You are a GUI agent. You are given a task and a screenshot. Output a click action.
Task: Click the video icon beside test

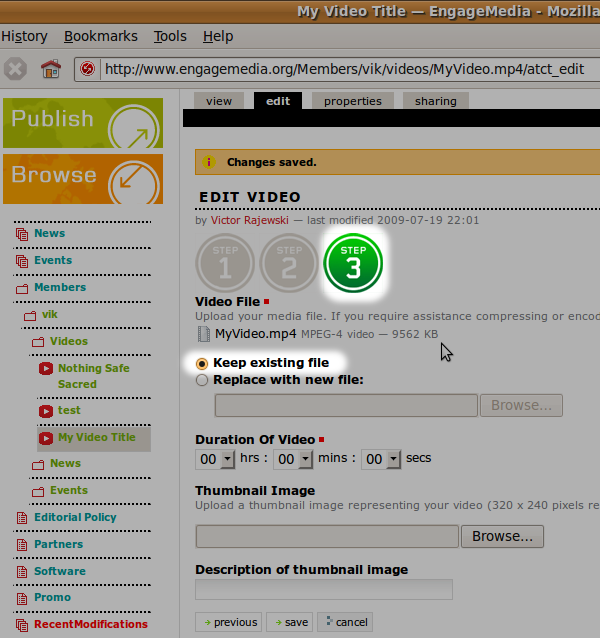(x=46, y=411)
